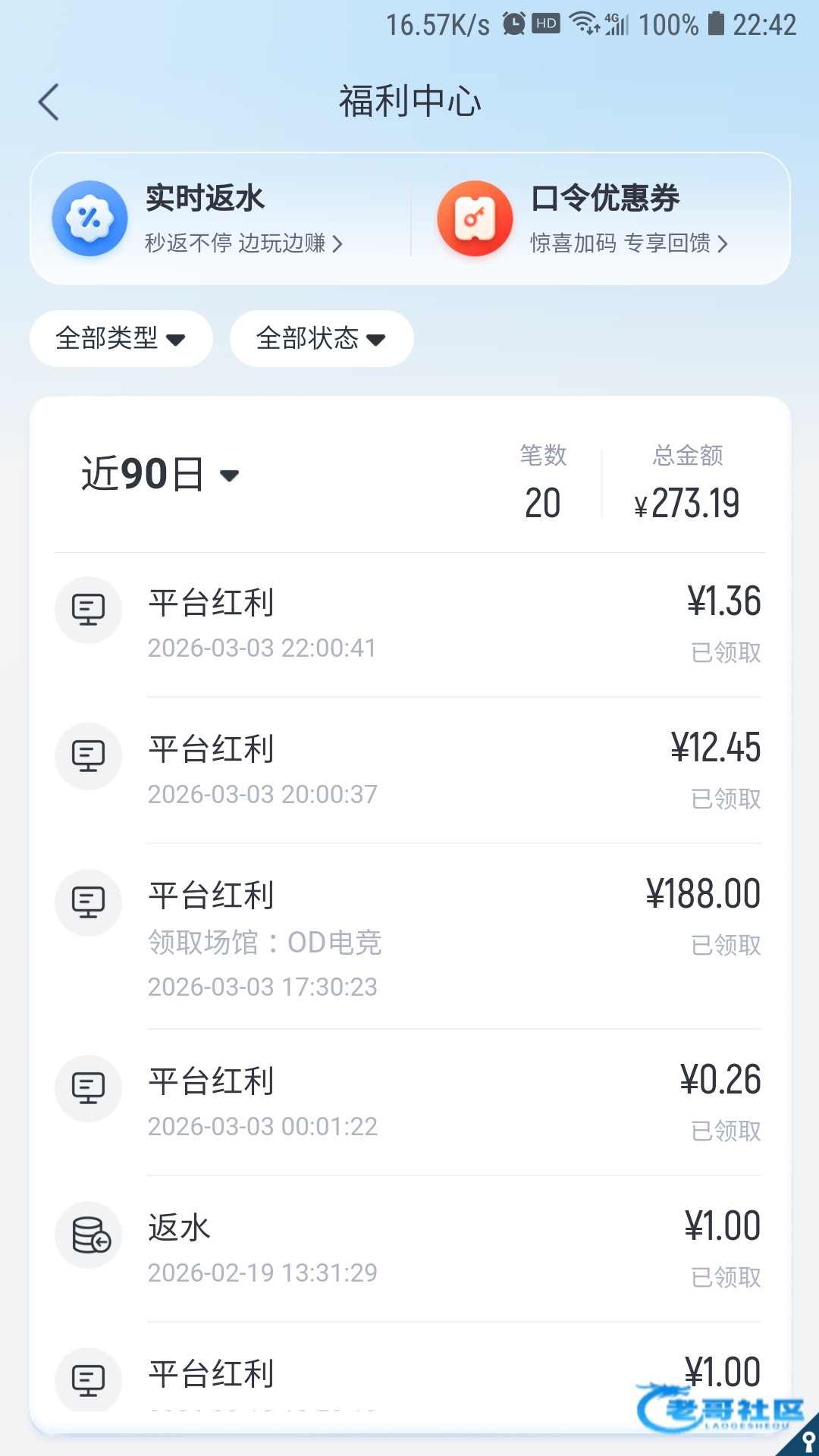The width and height of the screenshot is (819, 1456).
Task: Tap the icon beside the ¥188.00 OD电竞 bonus
Action: click(x=88, y=902)
